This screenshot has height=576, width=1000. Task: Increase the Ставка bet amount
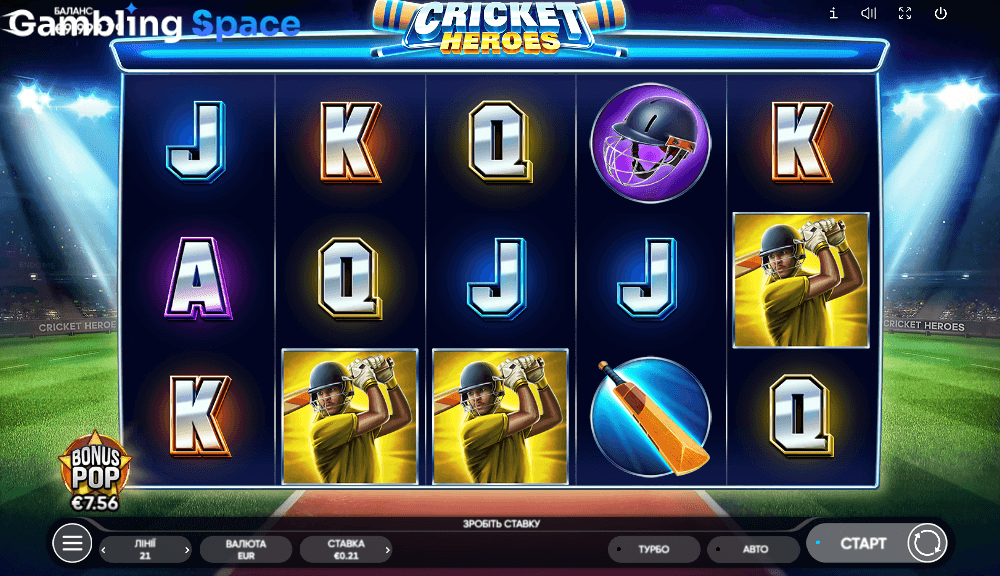[387, 550]
